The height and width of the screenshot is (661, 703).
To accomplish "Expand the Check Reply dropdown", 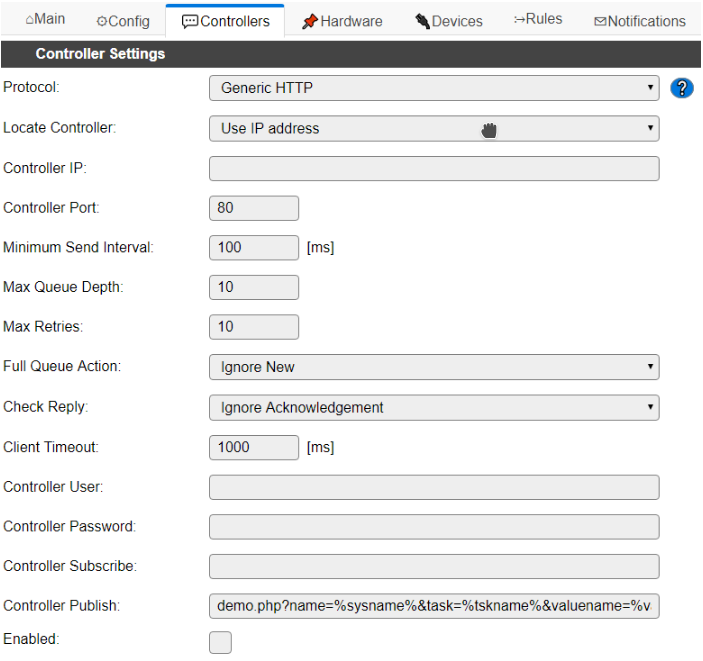I will tap(433, 407).
